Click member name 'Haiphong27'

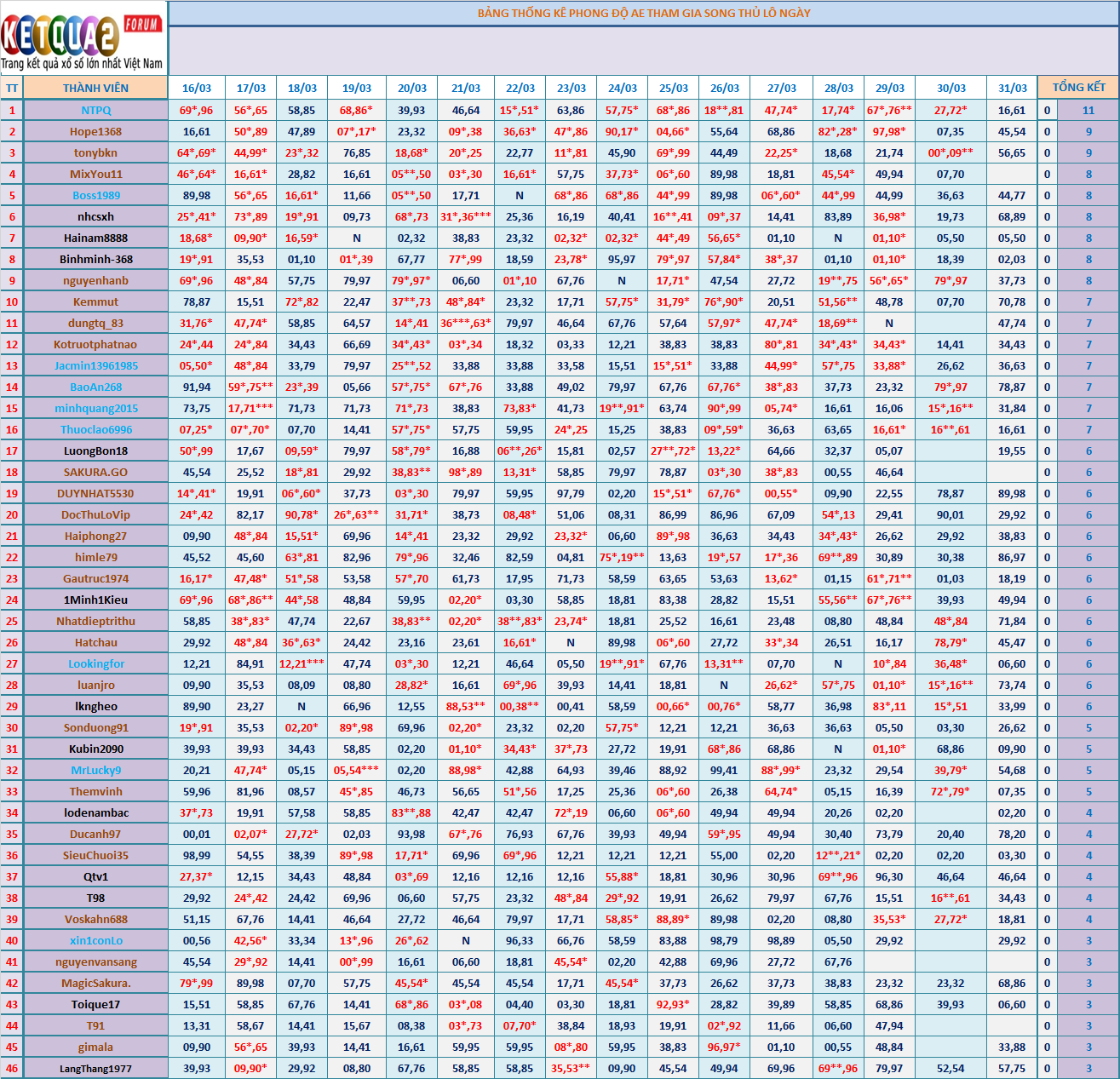[x=95, y=536]
